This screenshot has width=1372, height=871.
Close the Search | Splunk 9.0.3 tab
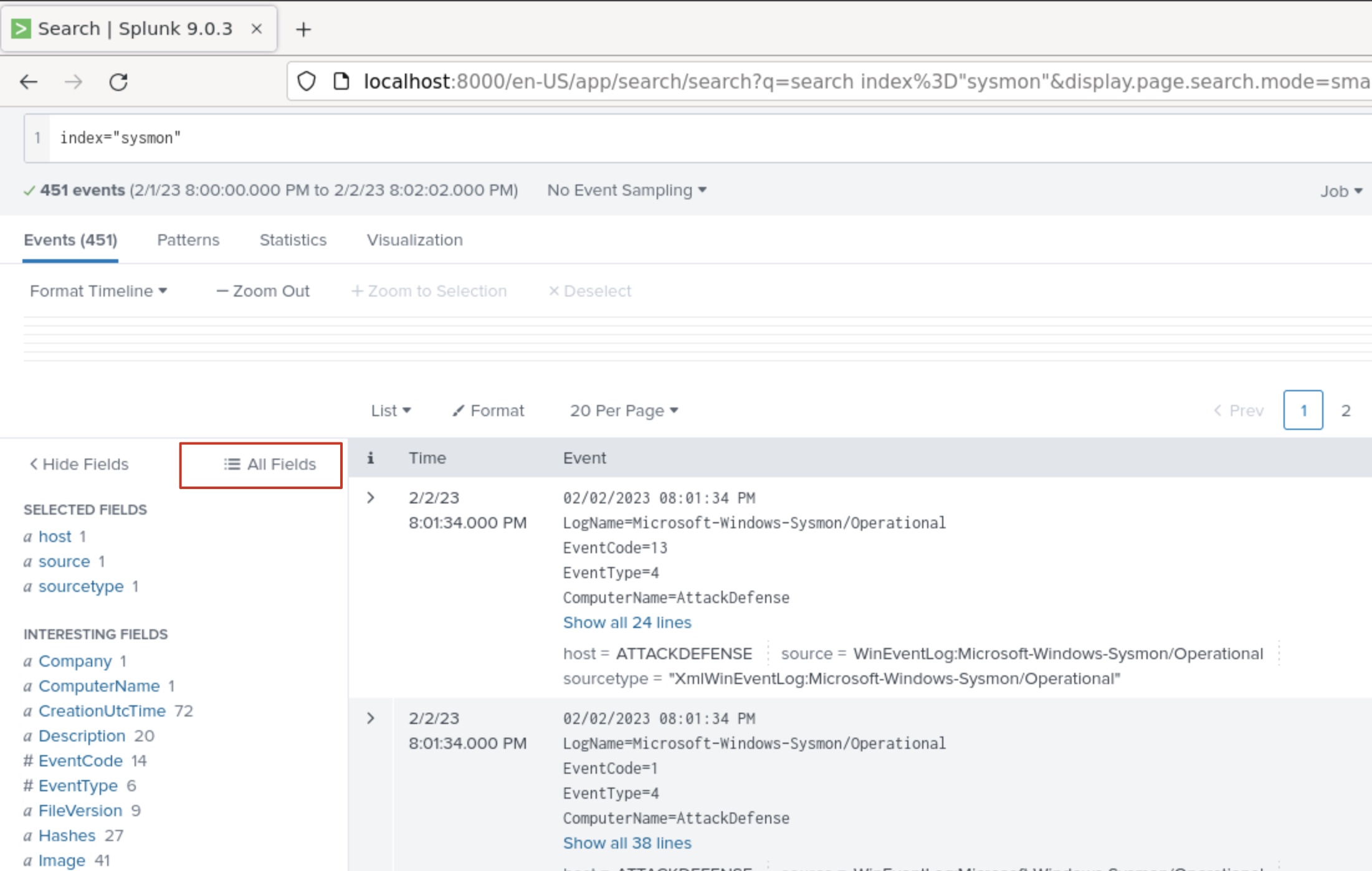pyautogui.click(x=256, y=29)
